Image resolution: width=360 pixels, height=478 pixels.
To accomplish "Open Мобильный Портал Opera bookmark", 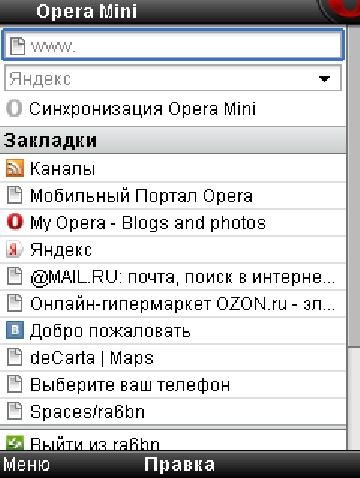I will (x=173, y=196).
